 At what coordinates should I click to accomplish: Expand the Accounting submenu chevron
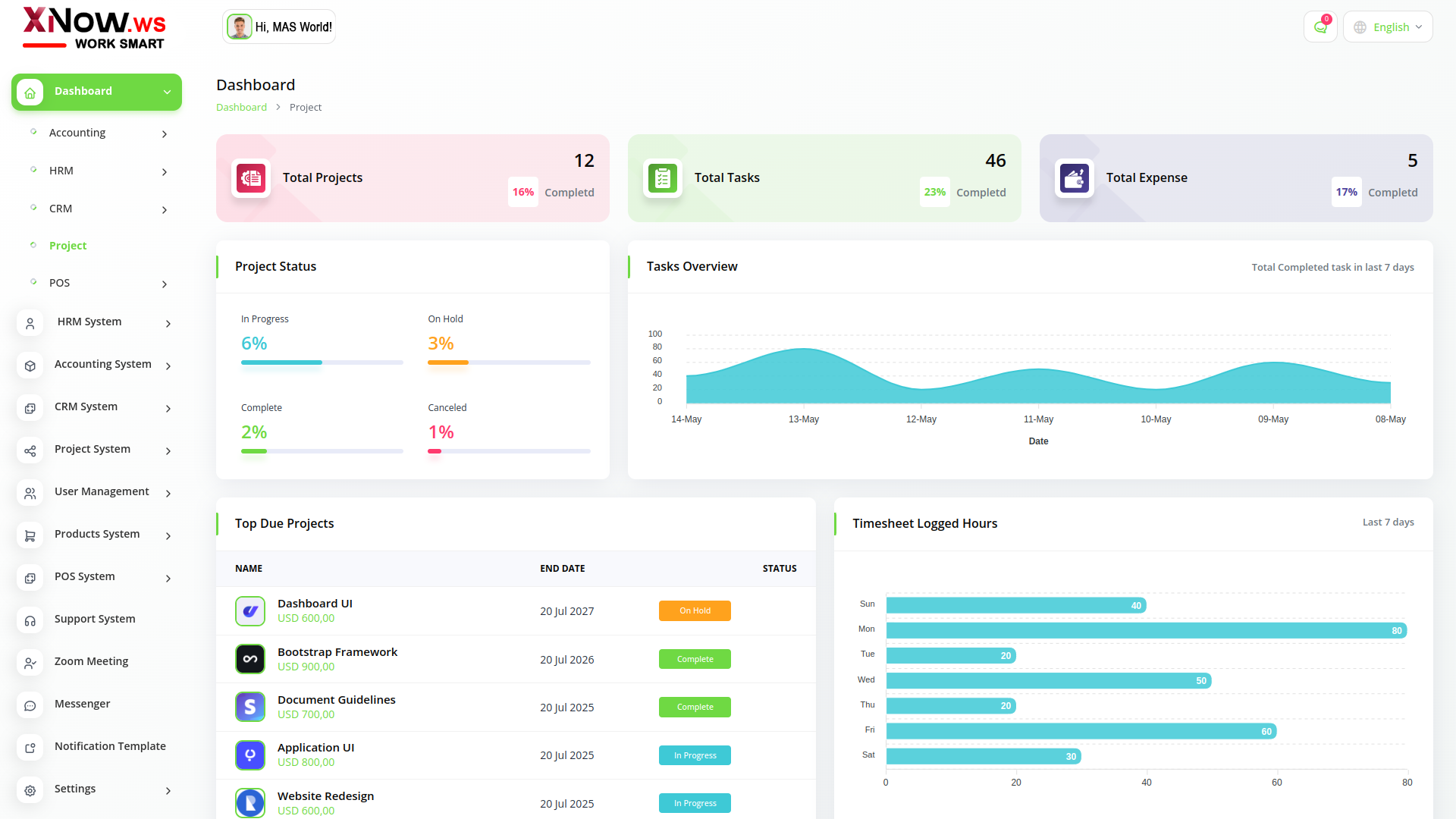click(x=165, y=133)
